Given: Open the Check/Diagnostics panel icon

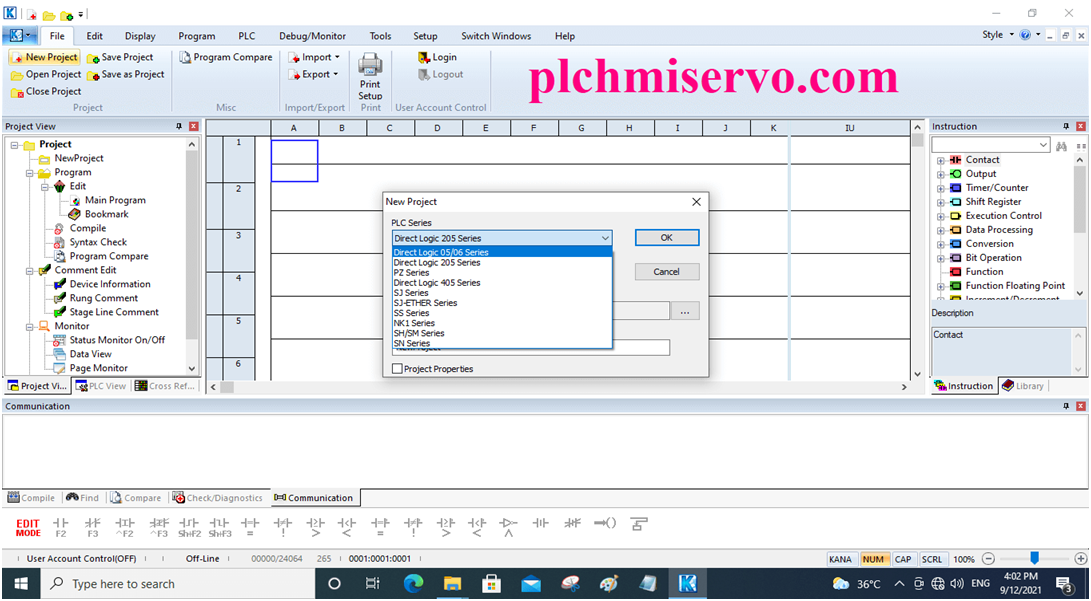Looking at the screenshot, I should tap(218, 497).
